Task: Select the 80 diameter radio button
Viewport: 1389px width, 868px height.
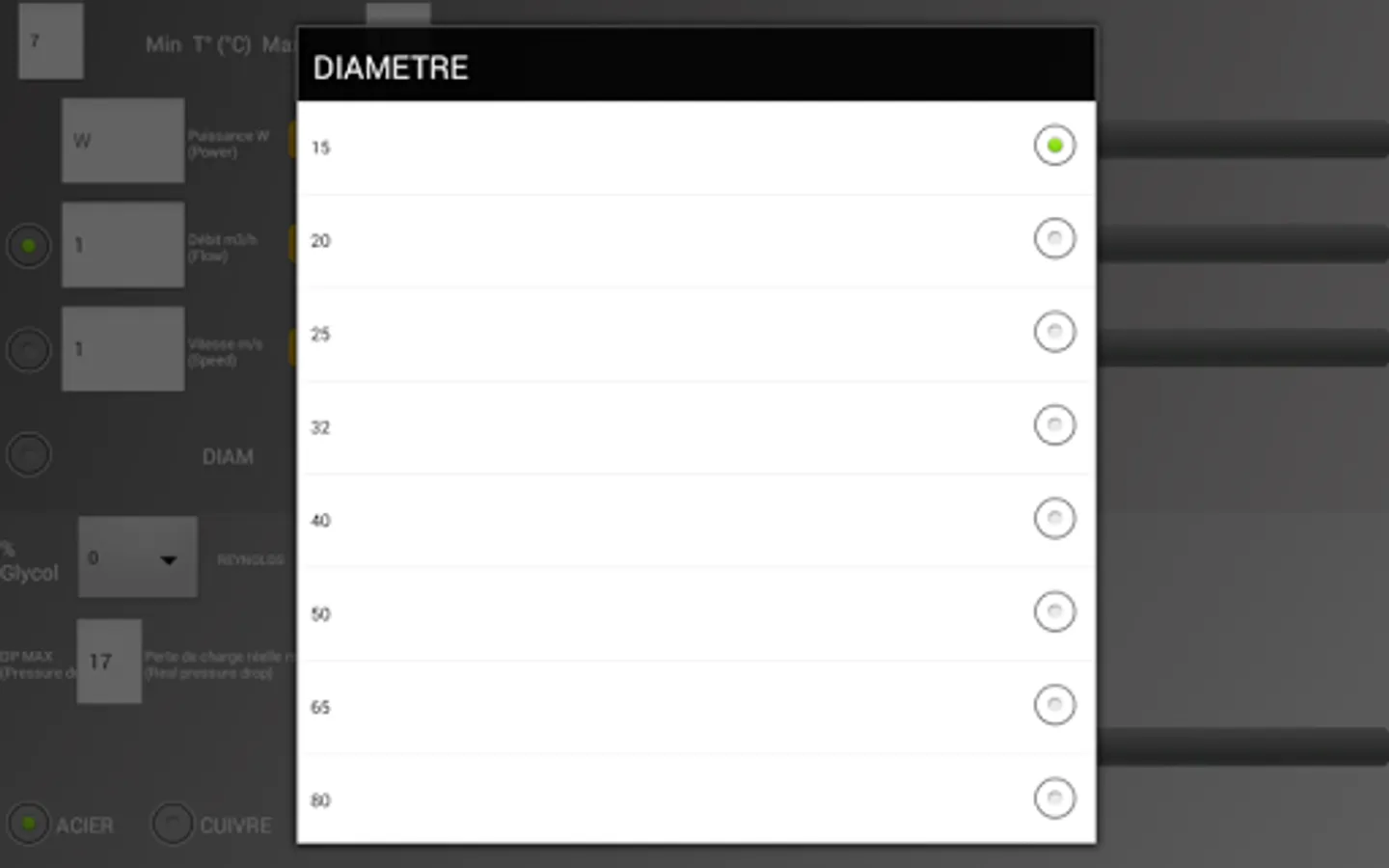Action: pyautogui.click(x=1054, y=799)
